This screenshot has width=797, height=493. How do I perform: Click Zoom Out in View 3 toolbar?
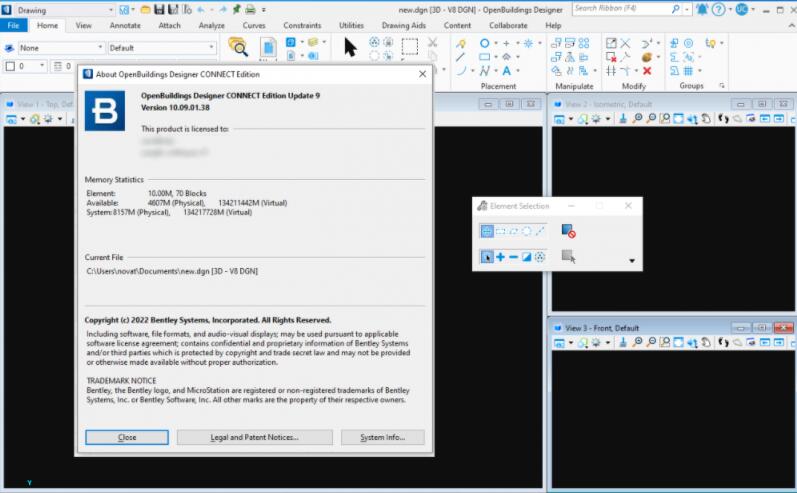[x=651, y=342]
